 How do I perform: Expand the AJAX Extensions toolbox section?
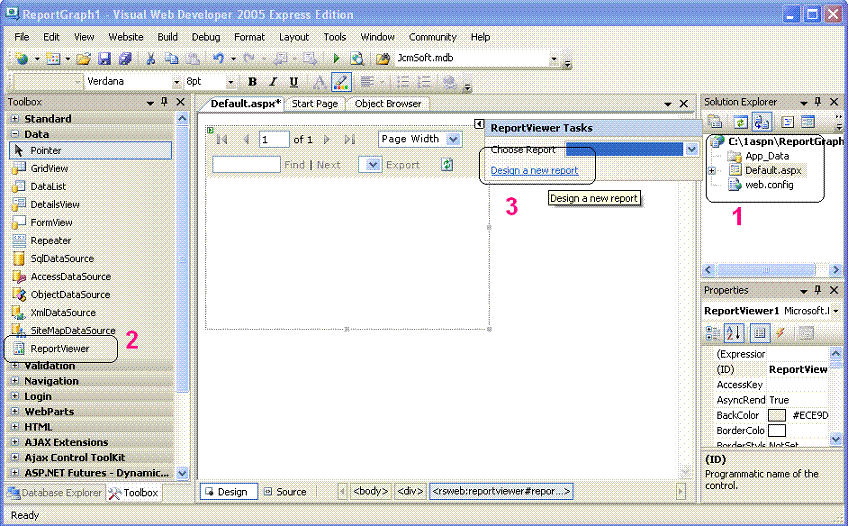(x=15, y=442)
